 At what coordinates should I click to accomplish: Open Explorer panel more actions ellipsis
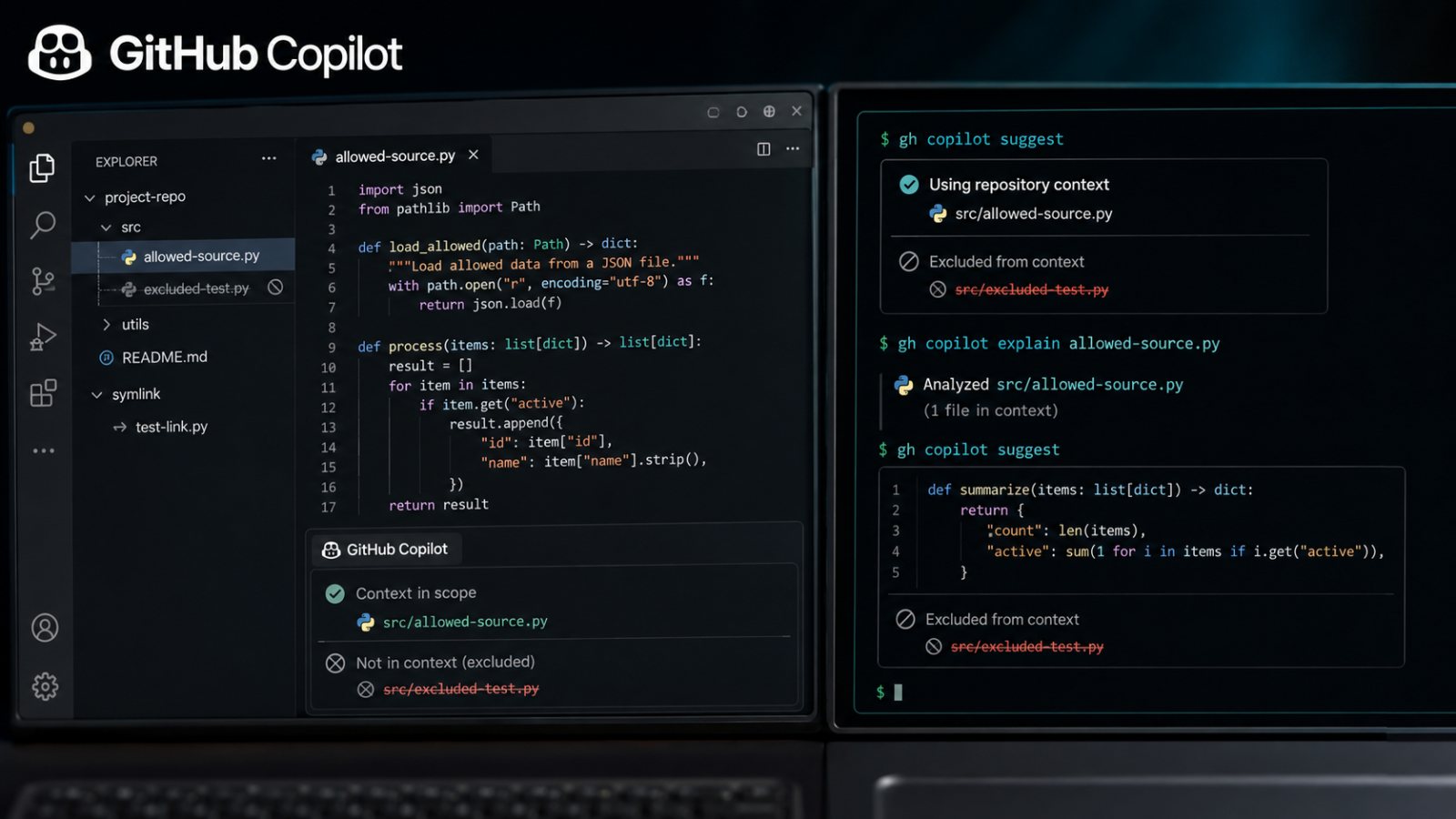click(268, 158)
